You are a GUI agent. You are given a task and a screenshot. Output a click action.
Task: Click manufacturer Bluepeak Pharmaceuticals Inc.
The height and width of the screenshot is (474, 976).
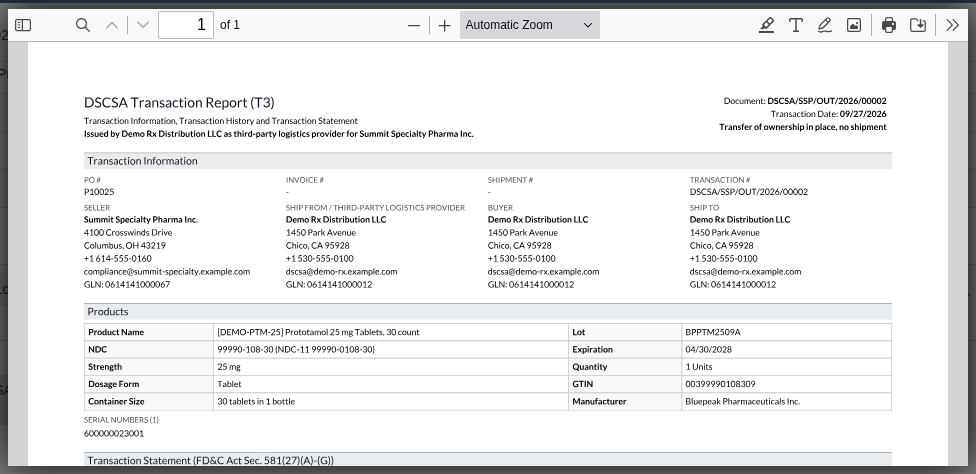[x=743, y=402]
